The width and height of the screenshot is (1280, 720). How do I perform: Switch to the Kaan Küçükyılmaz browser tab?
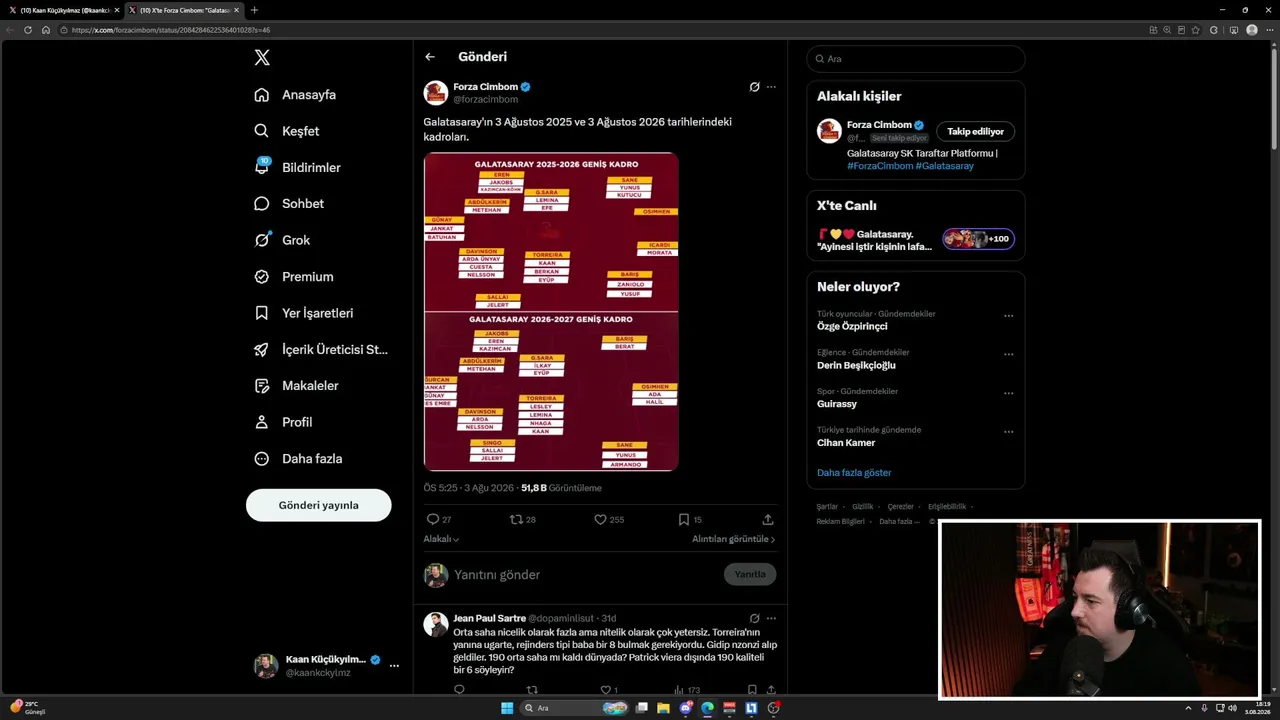pyautogui.click(x=63, y=10)
